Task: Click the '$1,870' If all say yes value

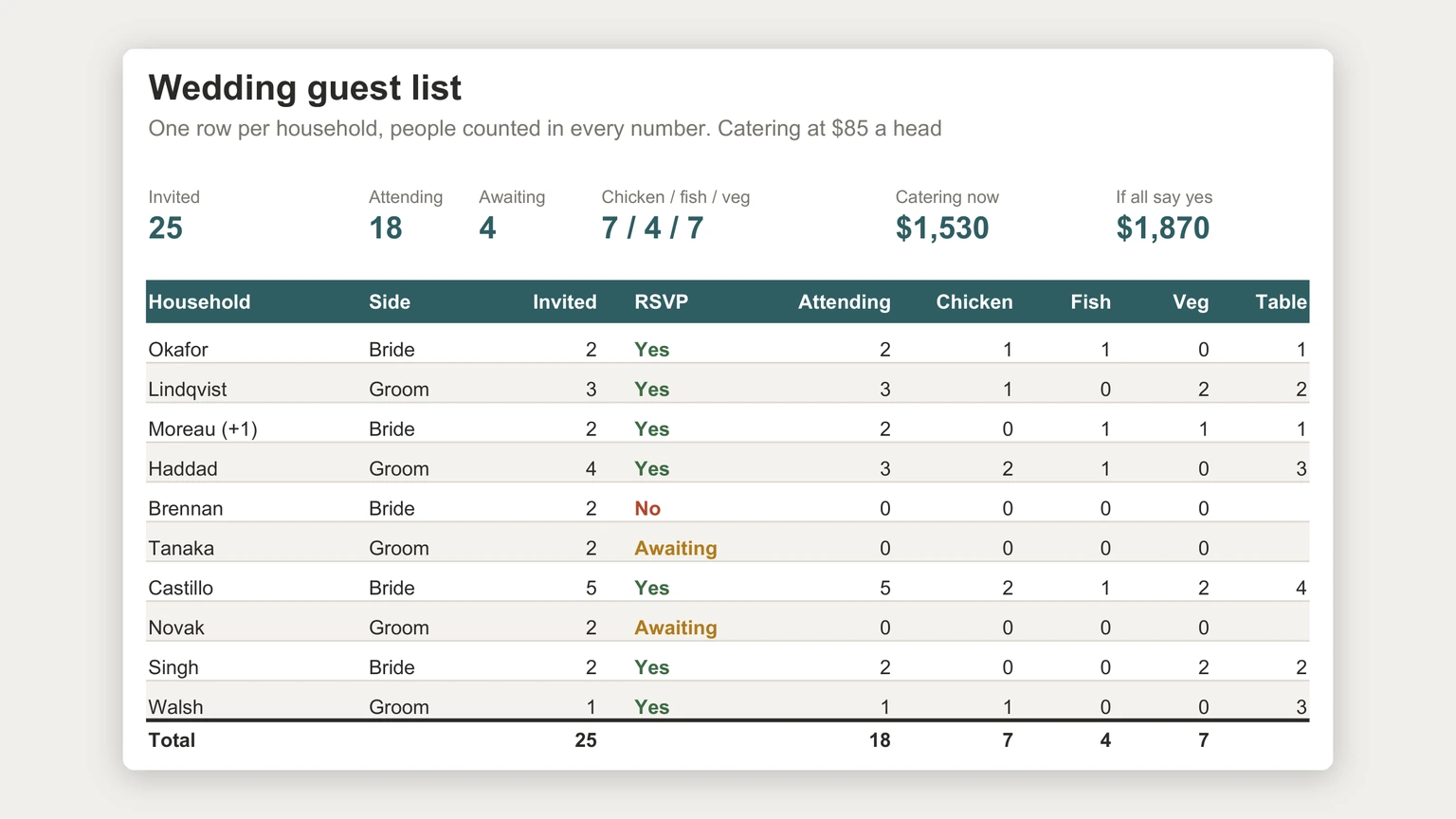Action: pos(1163,227)
